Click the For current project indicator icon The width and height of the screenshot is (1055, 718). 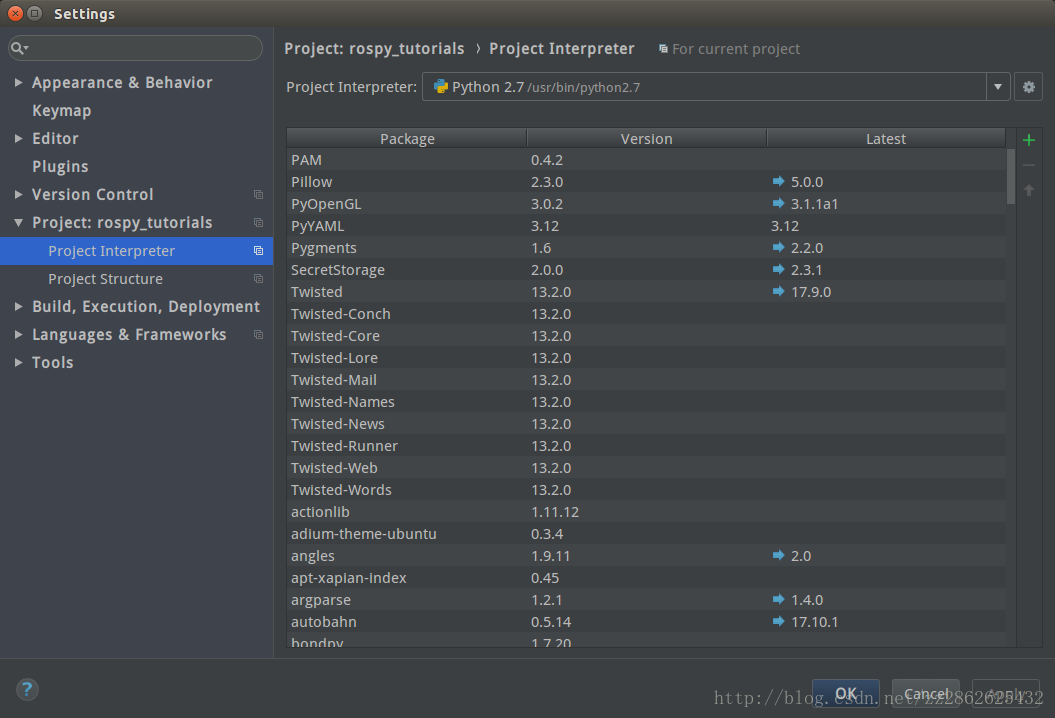click(663, 48)
